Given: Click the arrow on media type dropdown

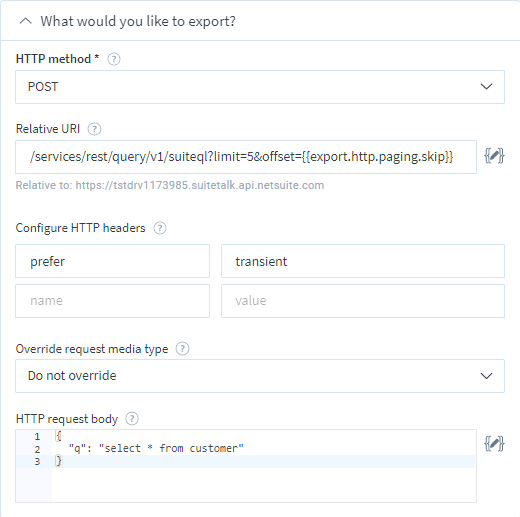Looking at the screenshot, I should (x=486, y=376).
